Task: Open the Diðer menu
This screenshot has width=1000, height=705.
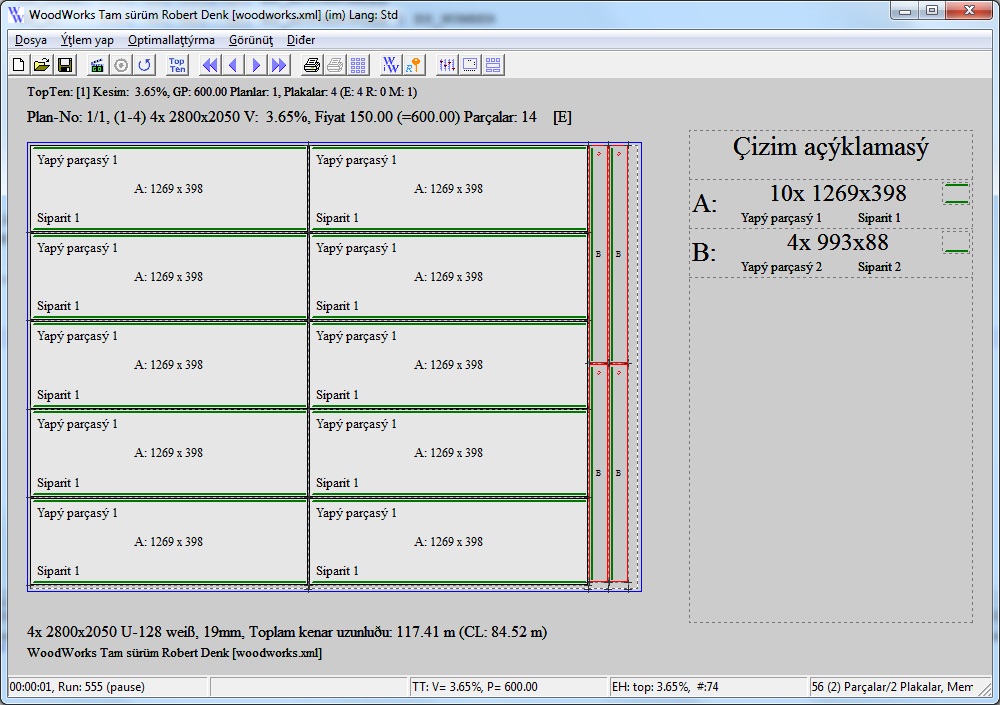Action: pyautogui.click(x=300, y=40)
